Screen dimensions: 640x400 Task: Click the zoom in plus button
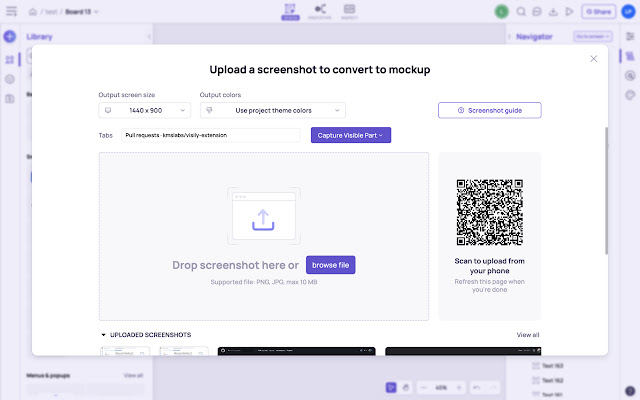(459, 387)
